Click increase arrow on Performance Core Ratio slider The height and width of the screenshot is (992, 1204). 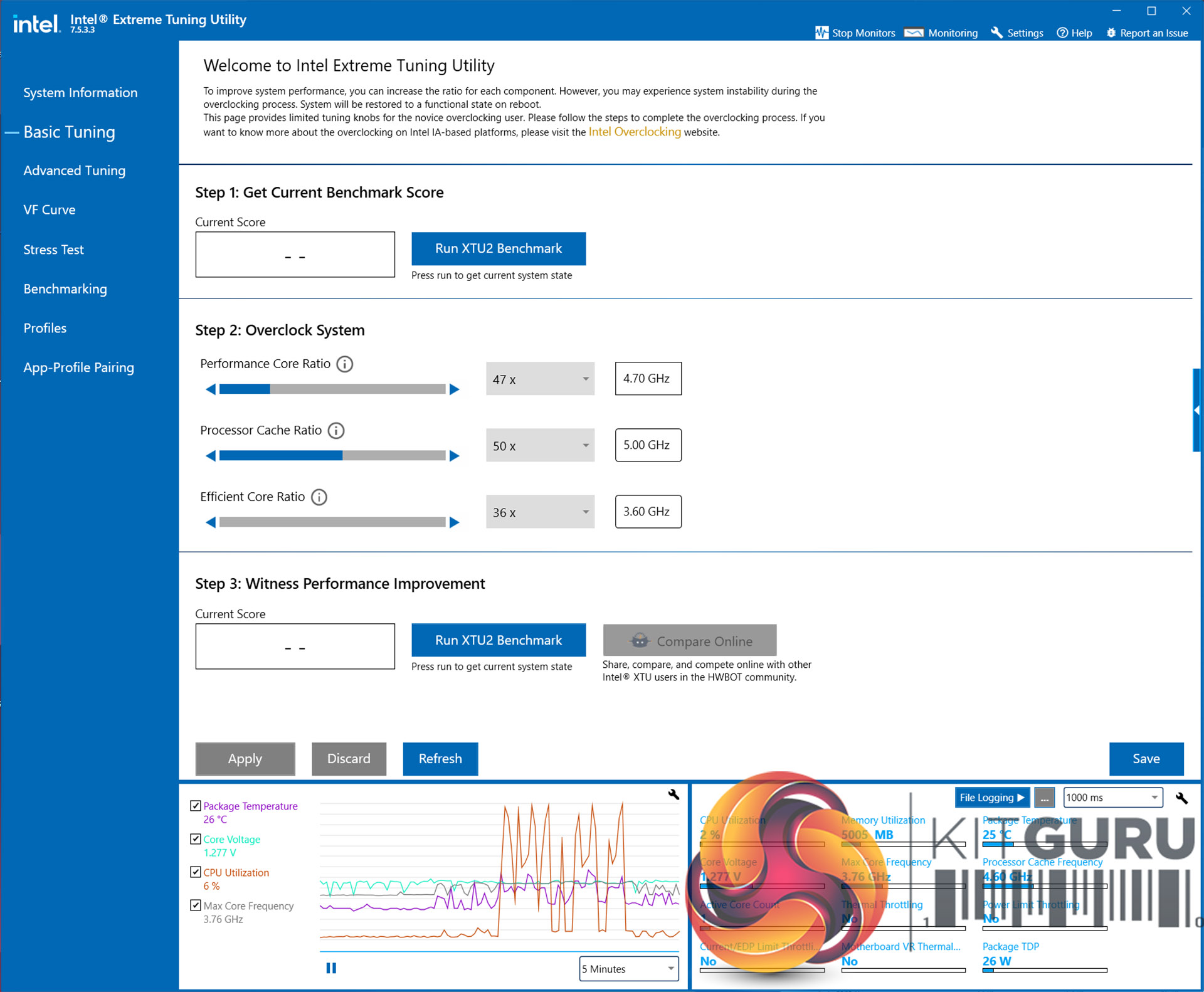tap(455, 389)
